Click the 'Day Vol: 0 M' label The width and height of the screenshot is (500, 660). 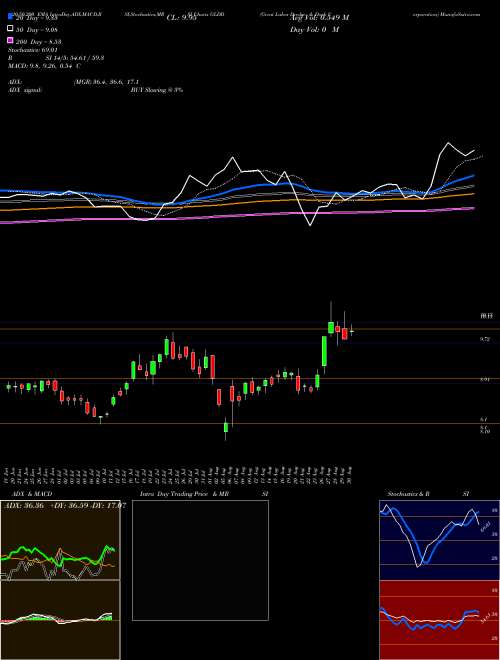coord(314,29)
